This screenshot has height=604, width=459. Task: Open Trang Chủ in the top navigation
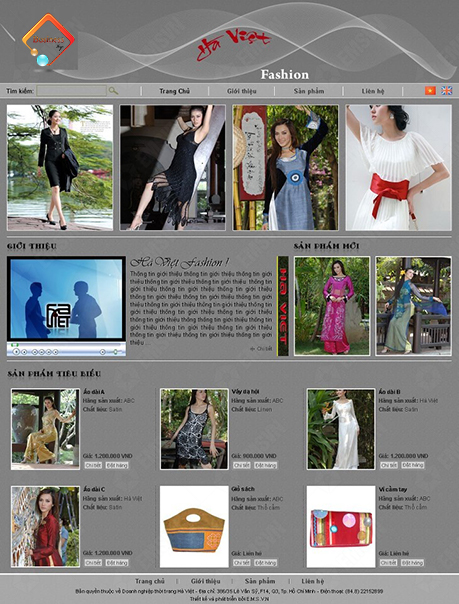click(x=174, y=91)
